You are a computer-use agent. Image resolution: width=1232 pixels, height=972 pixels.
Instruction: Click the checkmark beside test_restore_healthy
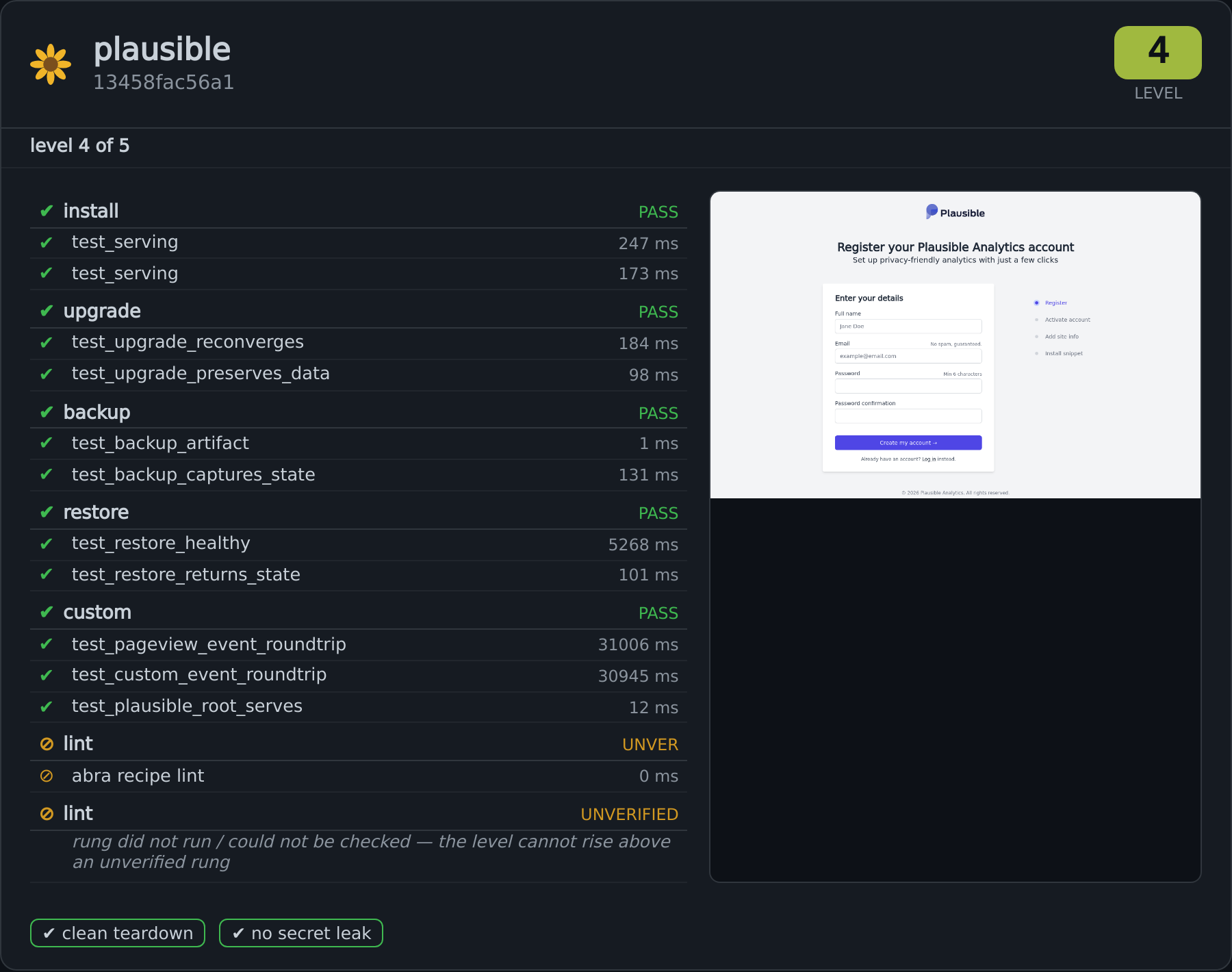(47, 543)
